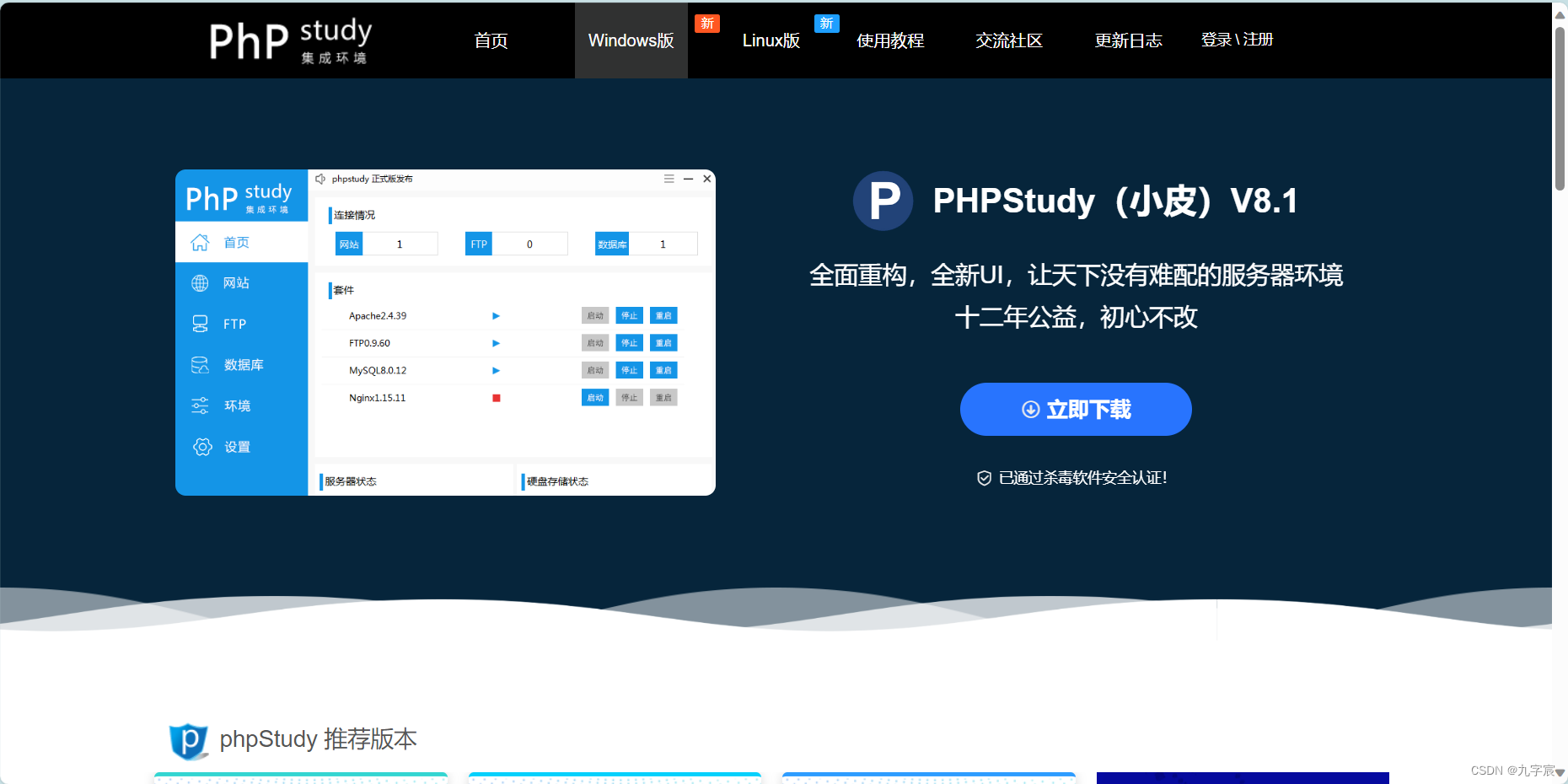Viewport: 1568px width, 784px height.
Task: Click the speaker icon next to phpstudy 正式版发布
Action: [x=320, y=179]
